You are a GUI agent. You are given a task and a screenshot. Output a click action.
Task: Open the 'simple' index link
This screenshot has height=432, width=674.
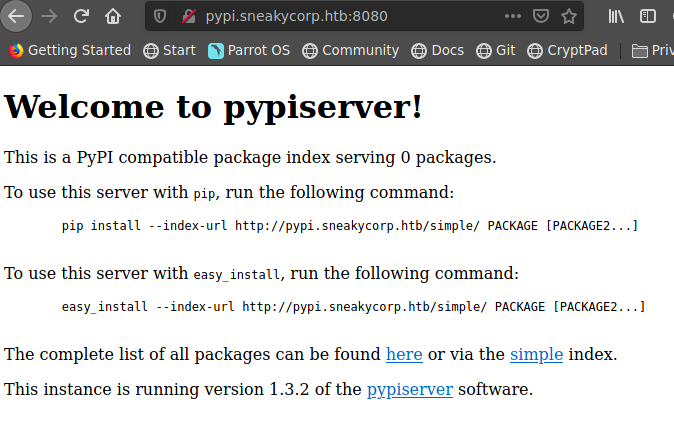pyautogui.click(x=536, y=355)
